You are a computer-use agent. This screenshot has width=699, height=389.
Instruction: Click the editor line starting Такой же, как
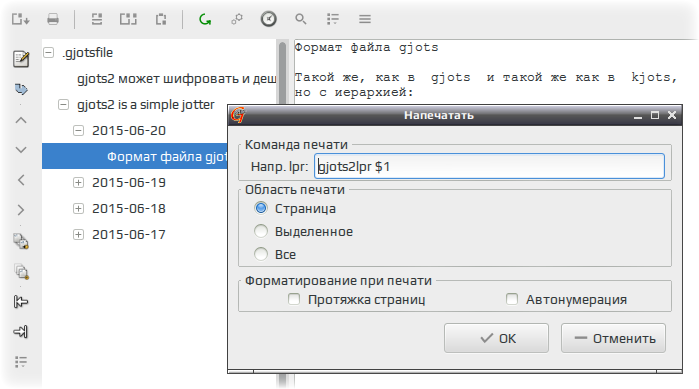pyautogui.click(x=486, y=78)
